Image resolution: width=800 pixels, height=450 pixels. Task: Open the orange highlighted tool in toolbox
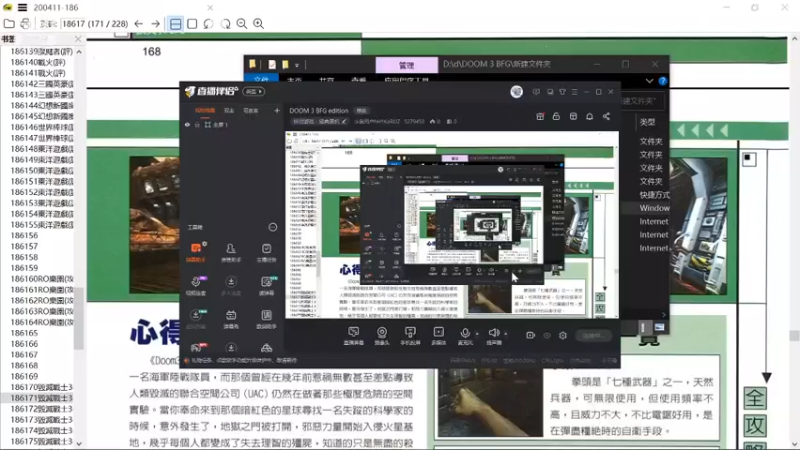[195, 252]
